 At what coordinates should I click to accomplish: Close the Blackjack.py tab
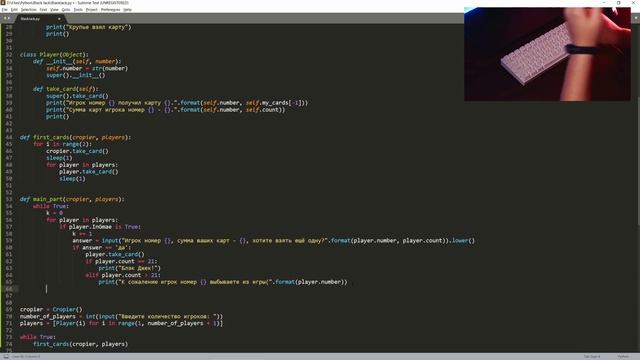point(59,19)
